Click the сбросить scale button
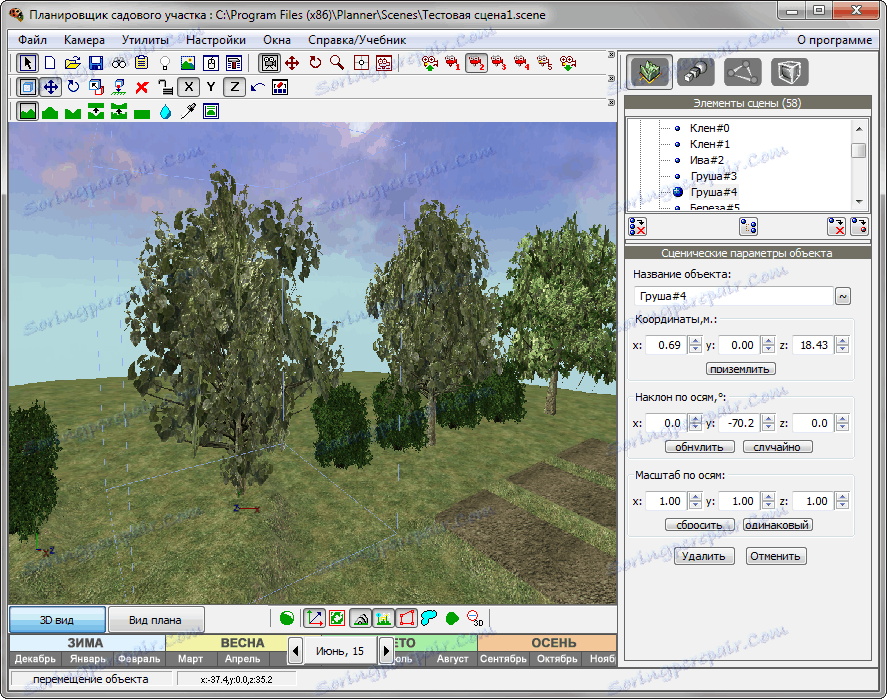Screen dimensions: 887x699 pyautogui.click(x=699, y=525)
